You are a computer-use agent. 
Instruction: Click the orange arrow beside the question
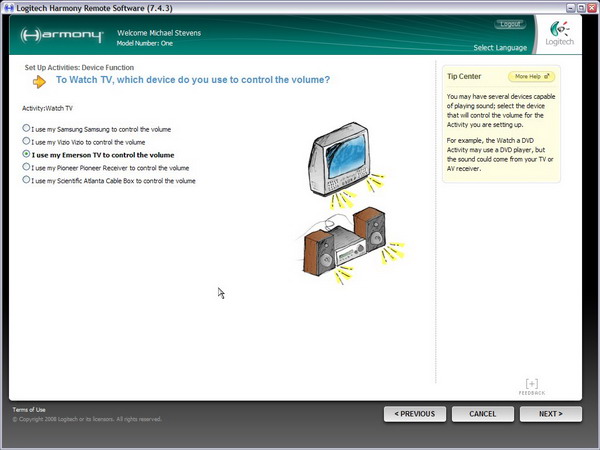[x=39, y=82]
